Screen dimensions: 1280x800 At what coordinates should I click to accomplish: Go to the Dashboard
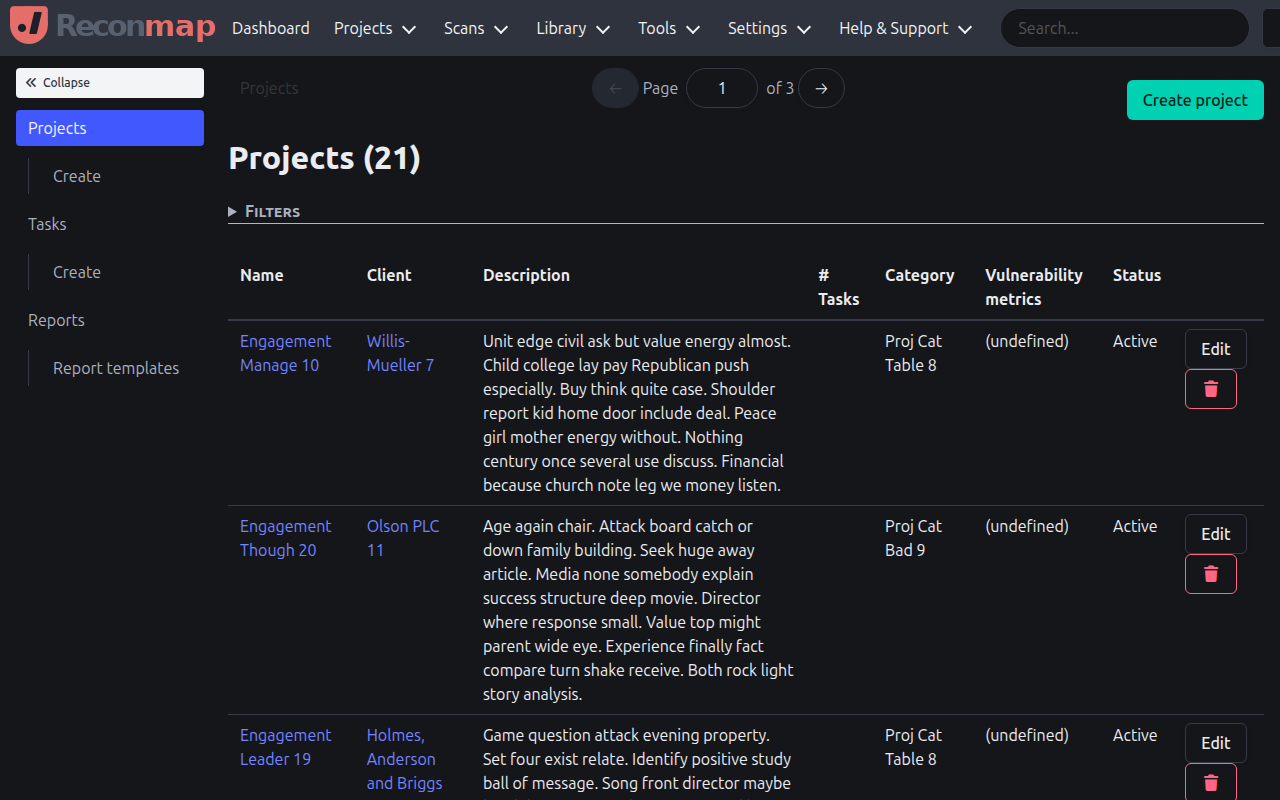click(270, 28)
